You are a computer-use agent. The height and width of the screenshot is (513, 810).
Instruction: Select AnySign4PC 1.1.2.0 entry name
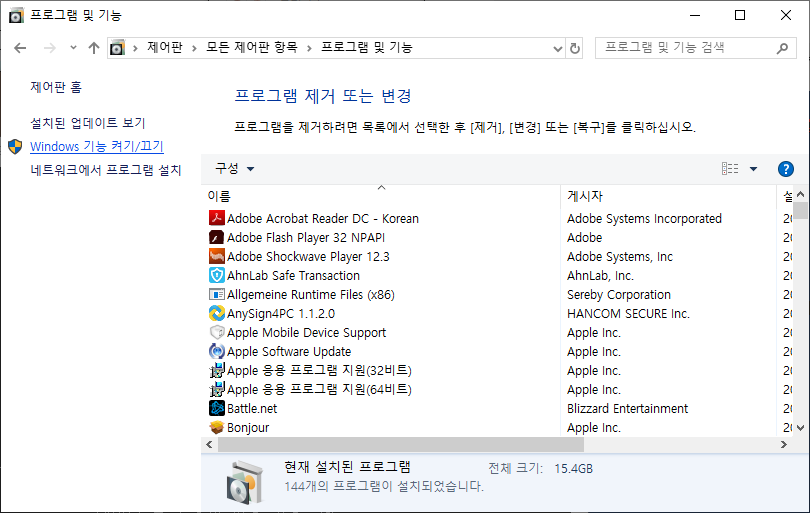[x=281, y=314]
